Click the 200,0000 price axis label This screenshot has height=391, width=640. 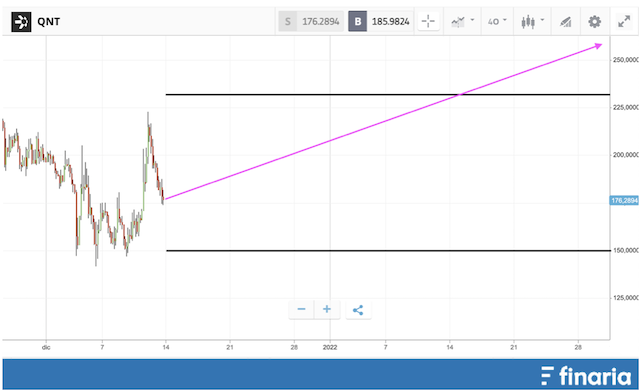tap(625, 155)
